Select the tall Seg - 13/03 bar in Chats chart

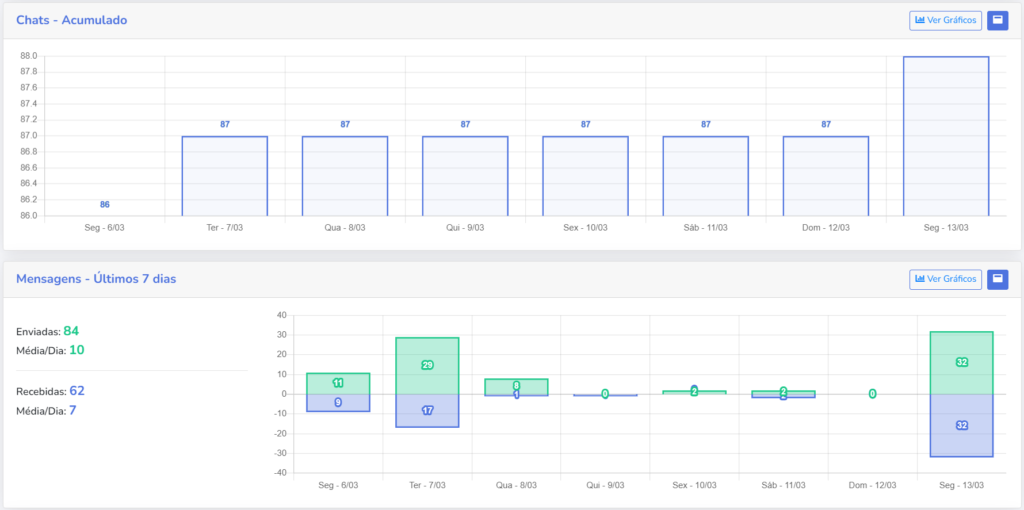(x=946, y=136)
